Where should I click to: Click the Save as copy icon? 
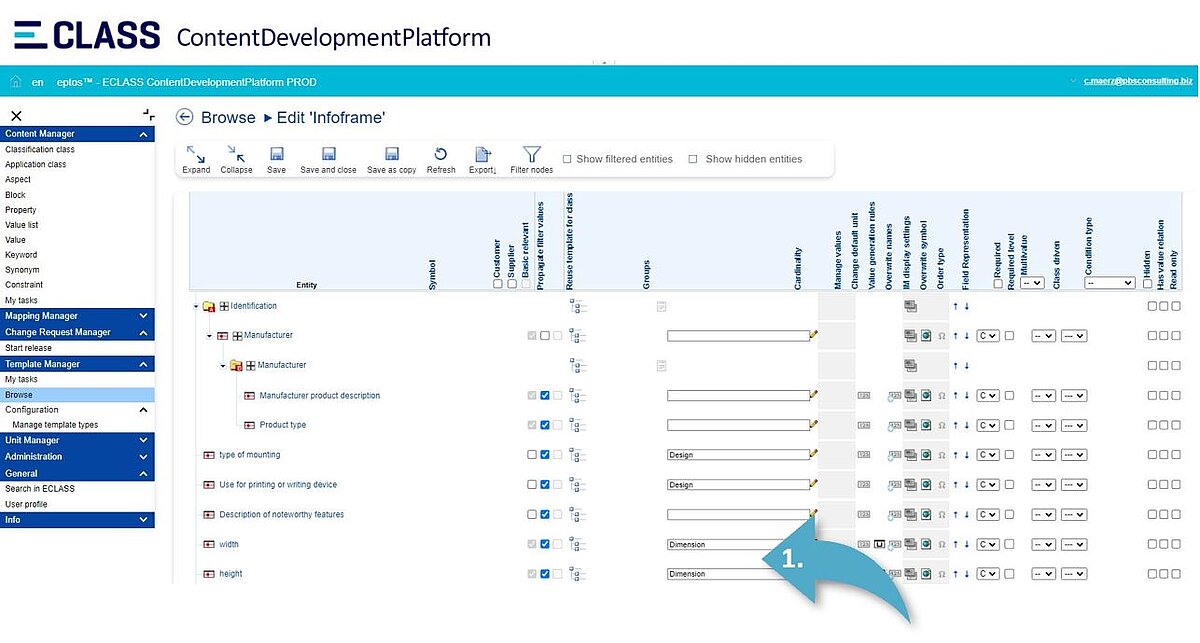tap(392, 155)
